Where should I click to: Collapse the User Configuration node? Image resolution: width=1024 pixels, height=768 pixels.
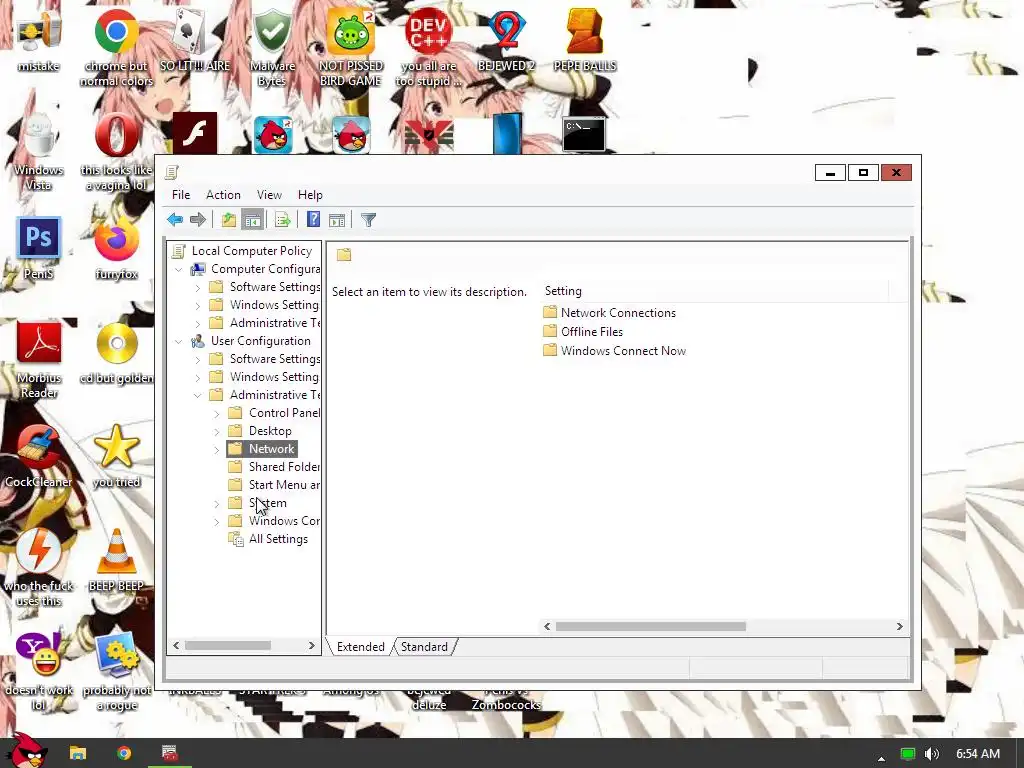coord(178,341)
